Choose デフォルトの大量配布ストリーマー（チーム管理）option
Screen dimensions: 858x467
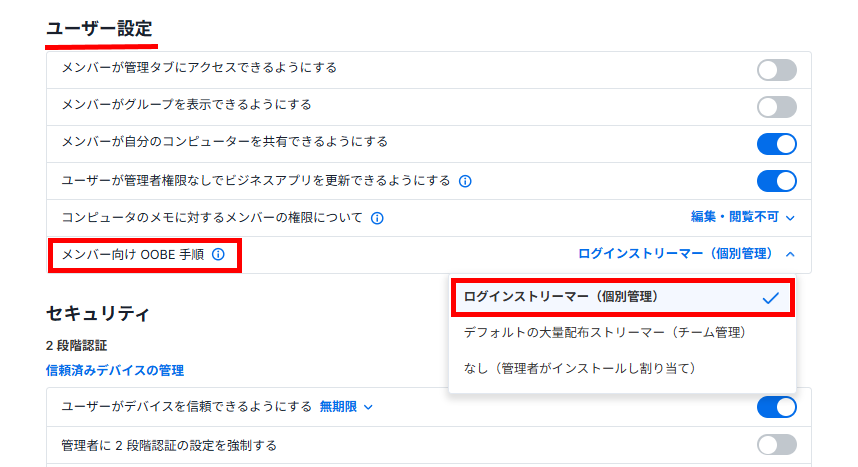[622, 333]
